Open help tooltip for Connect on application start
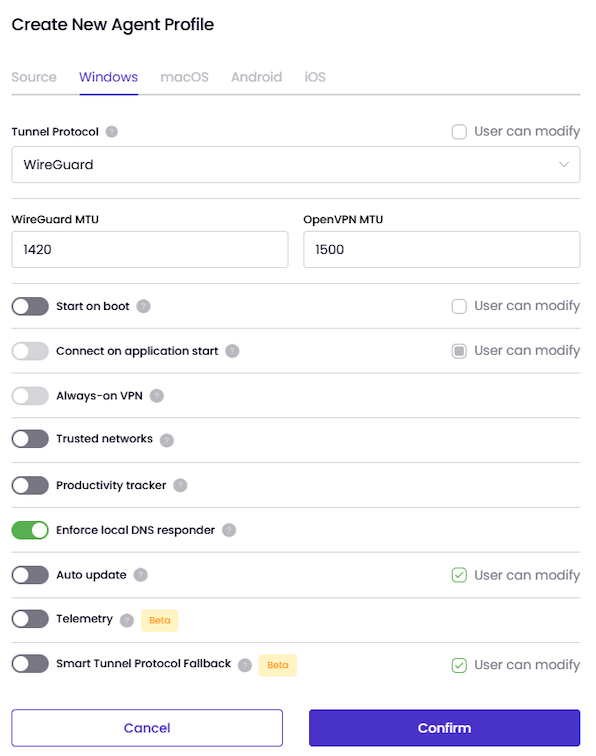The image size is (596, 756). pos(232,351)
